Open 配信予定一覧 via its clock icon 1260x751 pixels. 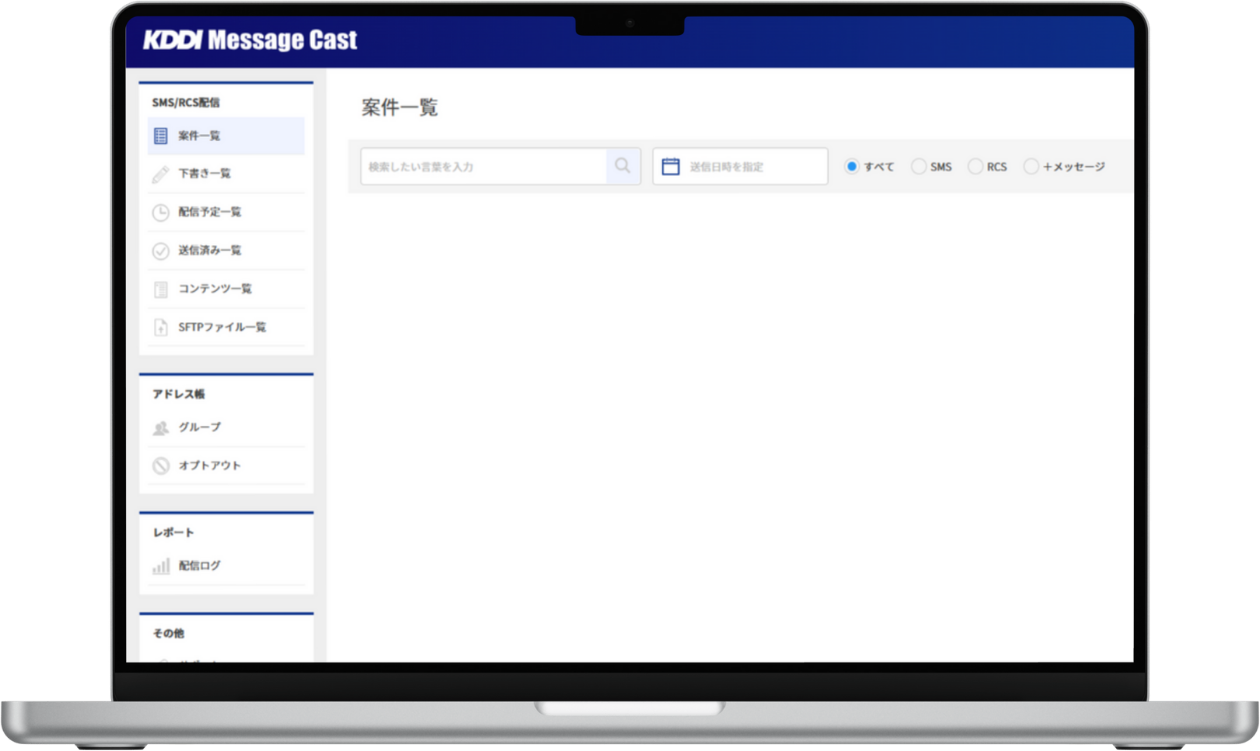[x=161, y=211]
